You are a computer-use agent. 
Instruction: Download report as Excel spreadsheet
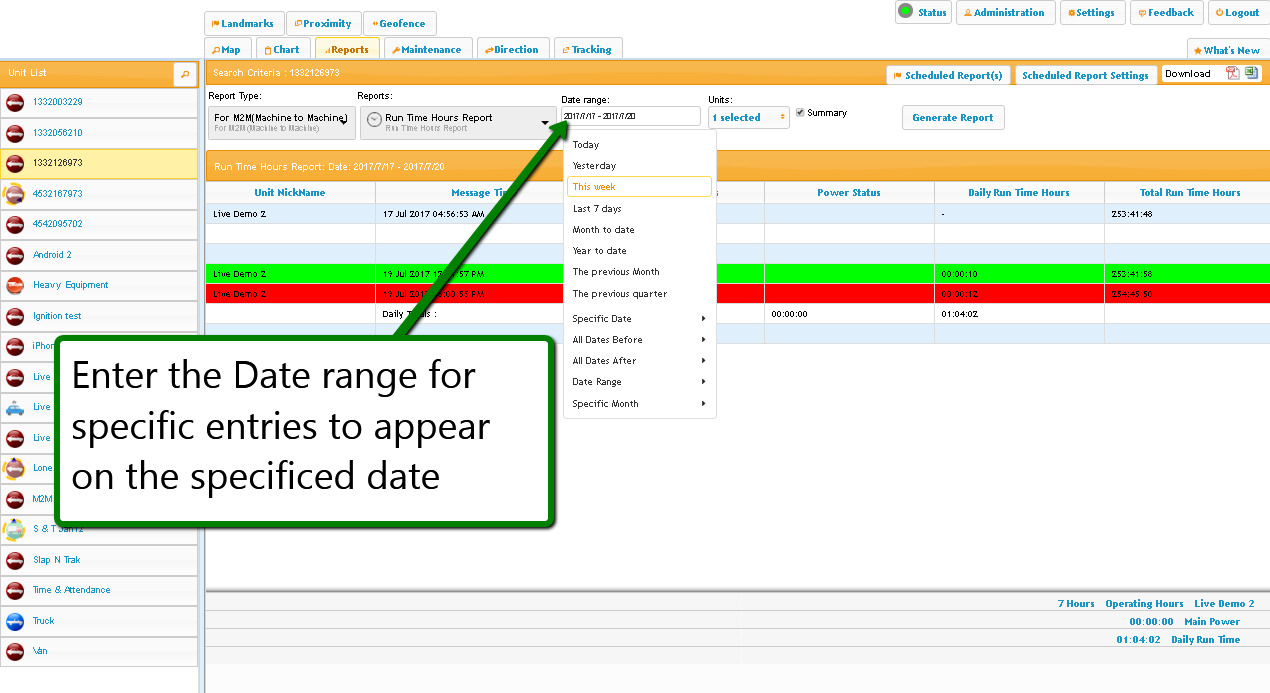[x=1250, y=73]
